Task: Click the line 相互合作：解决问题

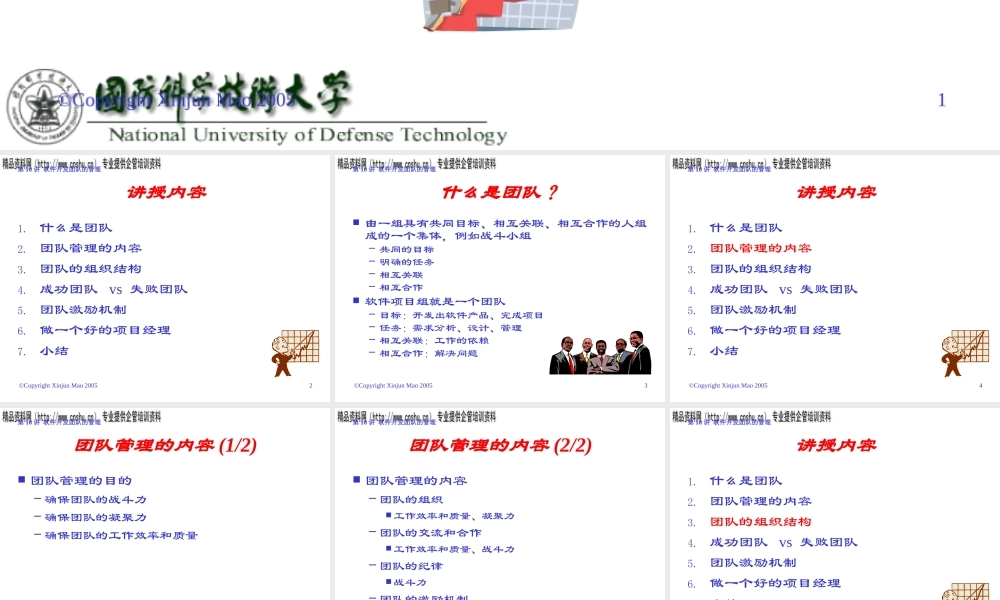Action: pyautogui.click(x=429, y=353)
